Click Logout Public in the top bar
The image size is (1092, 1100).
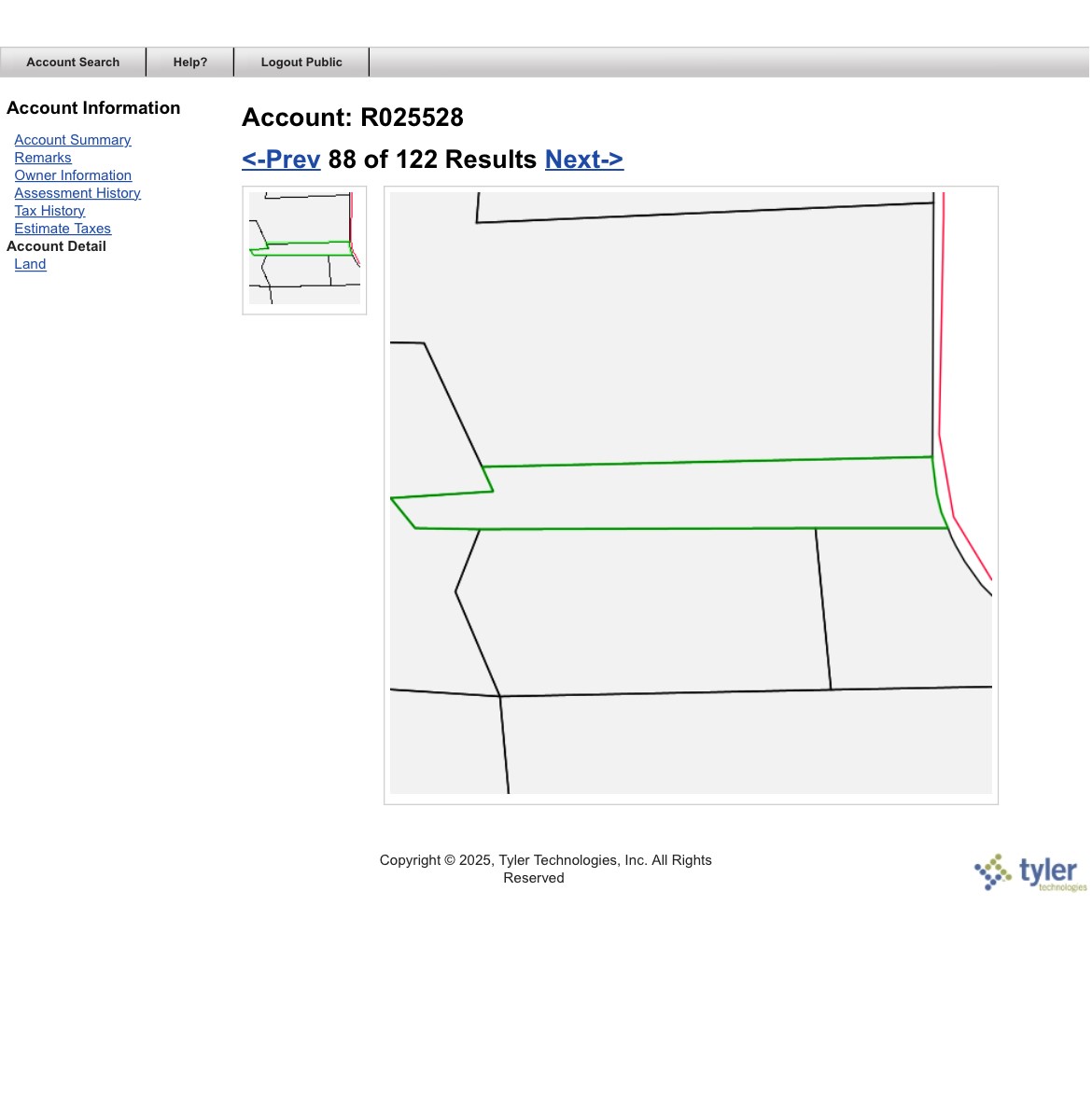pyautogui.click(x=301, y=63)
